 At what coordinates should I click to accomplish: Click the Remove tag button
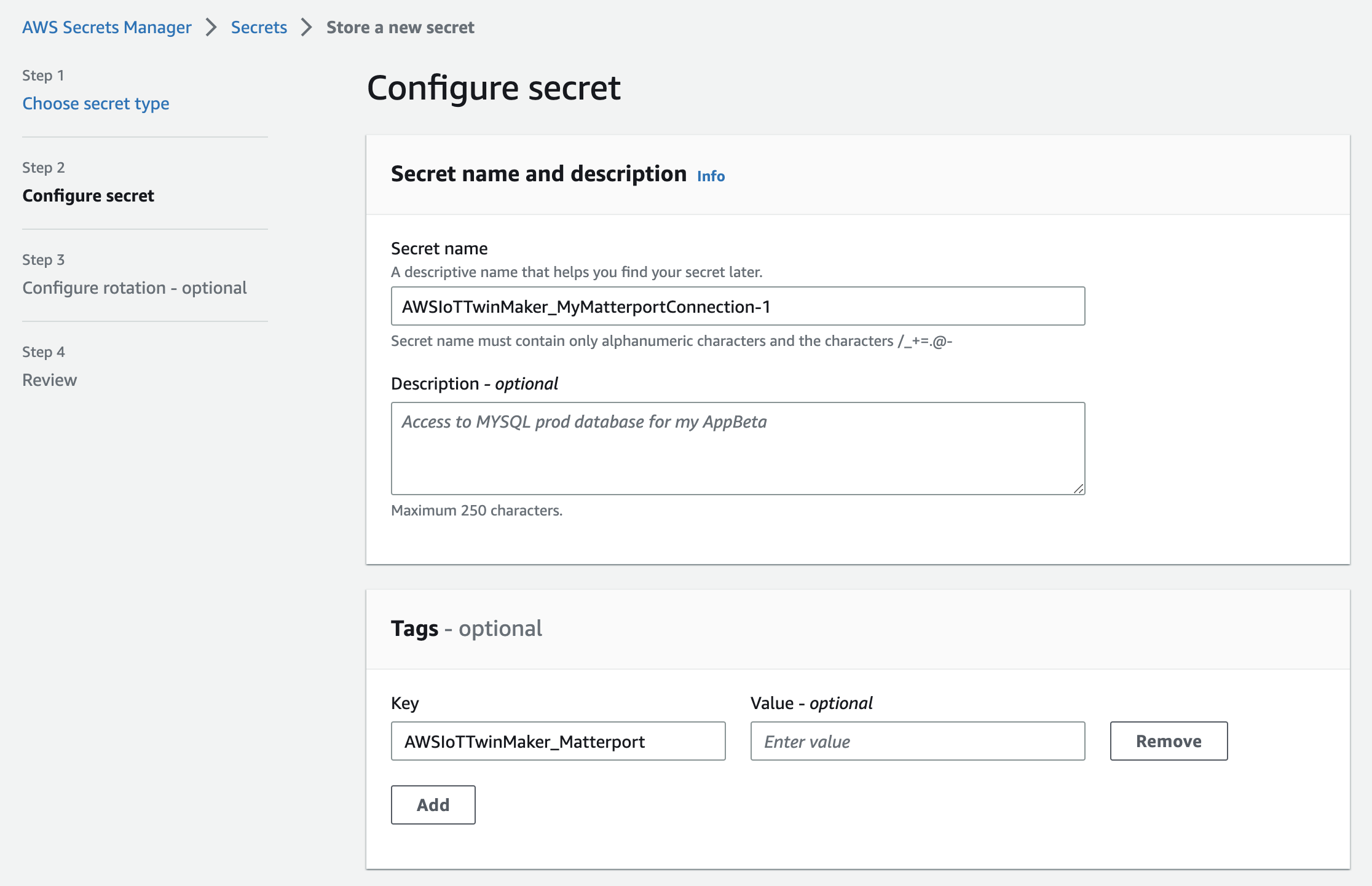click(x=1168, y=740)
